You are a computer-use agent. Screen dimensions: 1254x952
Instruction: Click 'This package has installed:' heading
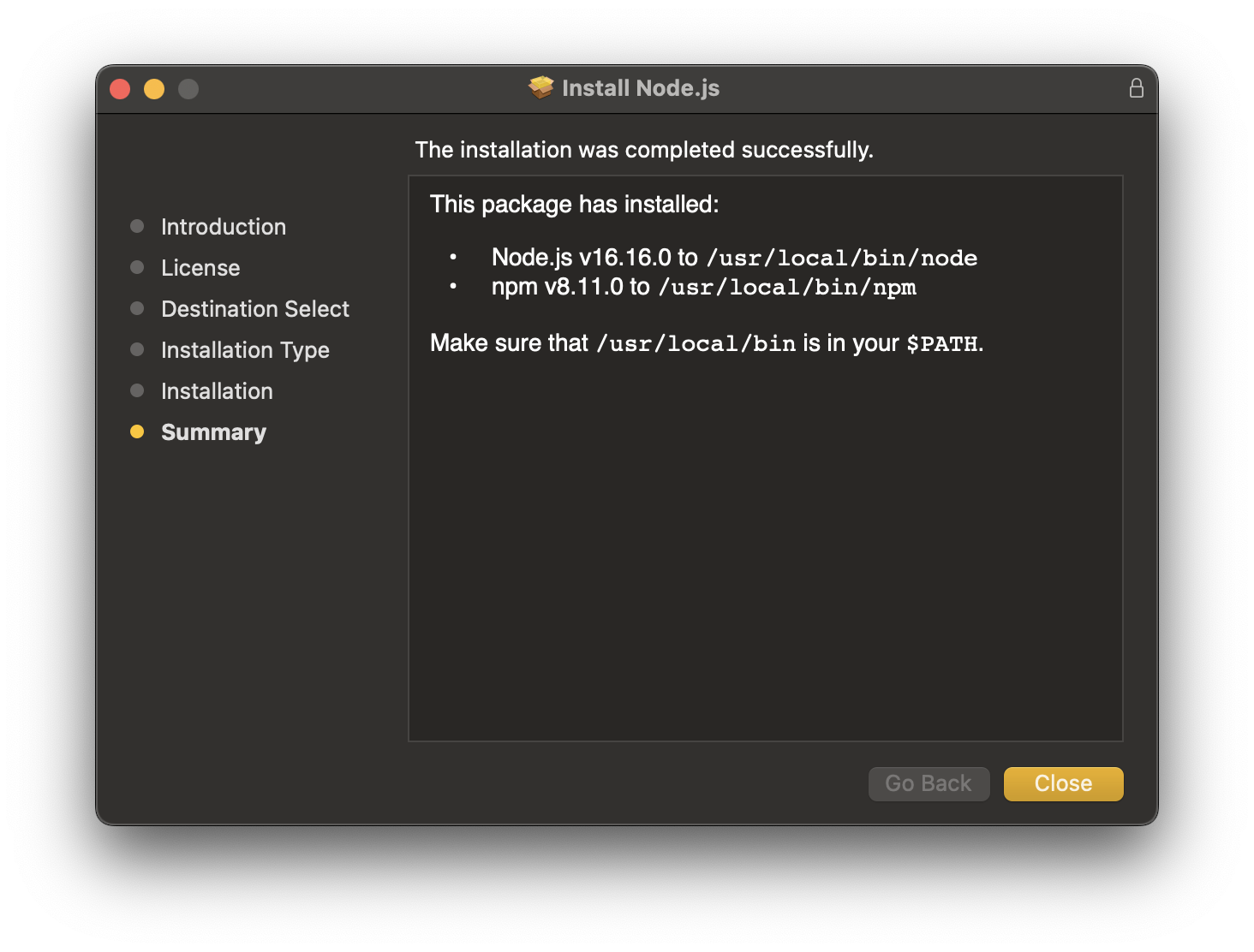click(575, 205)
